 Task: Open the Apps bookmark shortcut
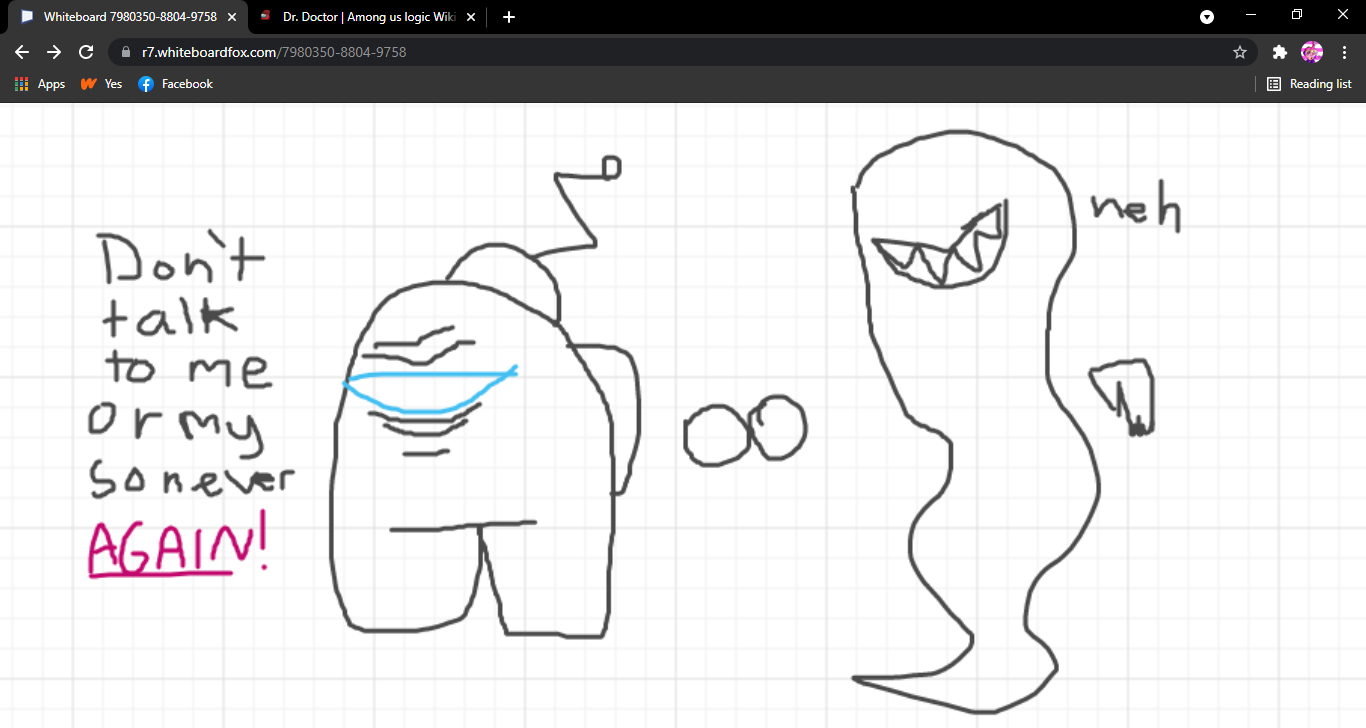click(40, 84)
